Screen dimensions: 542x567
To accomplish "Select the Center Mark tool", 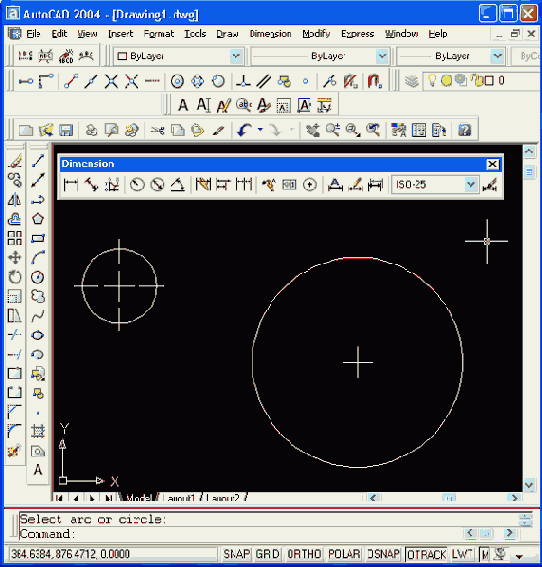I will [x=310, y=185].
